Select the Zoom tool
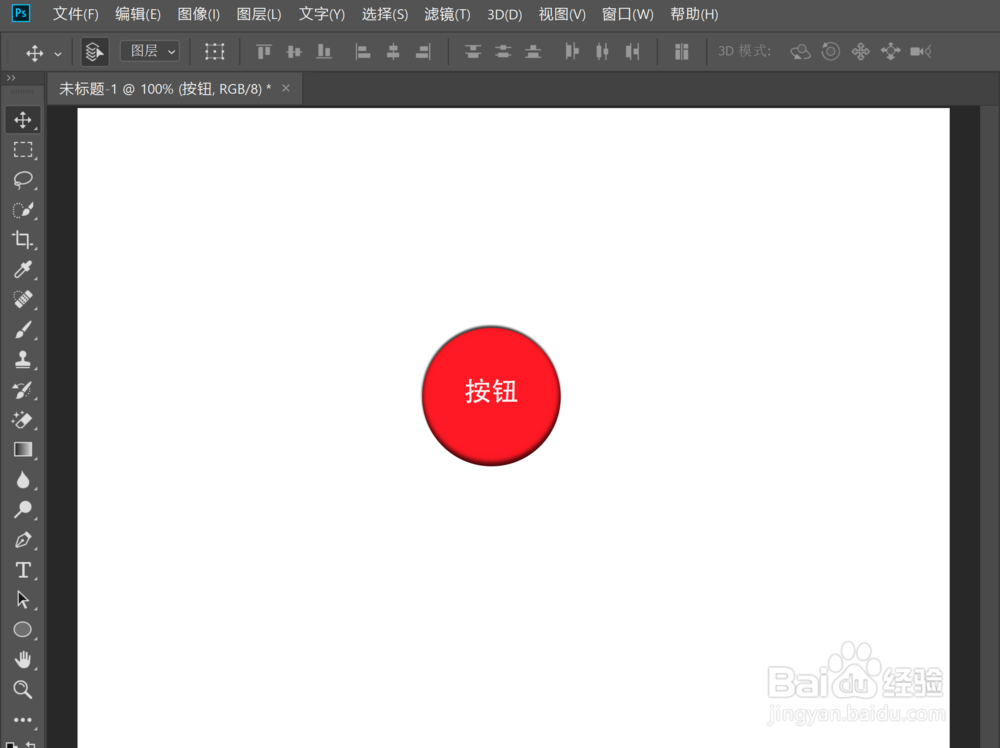 pos(23,690)
